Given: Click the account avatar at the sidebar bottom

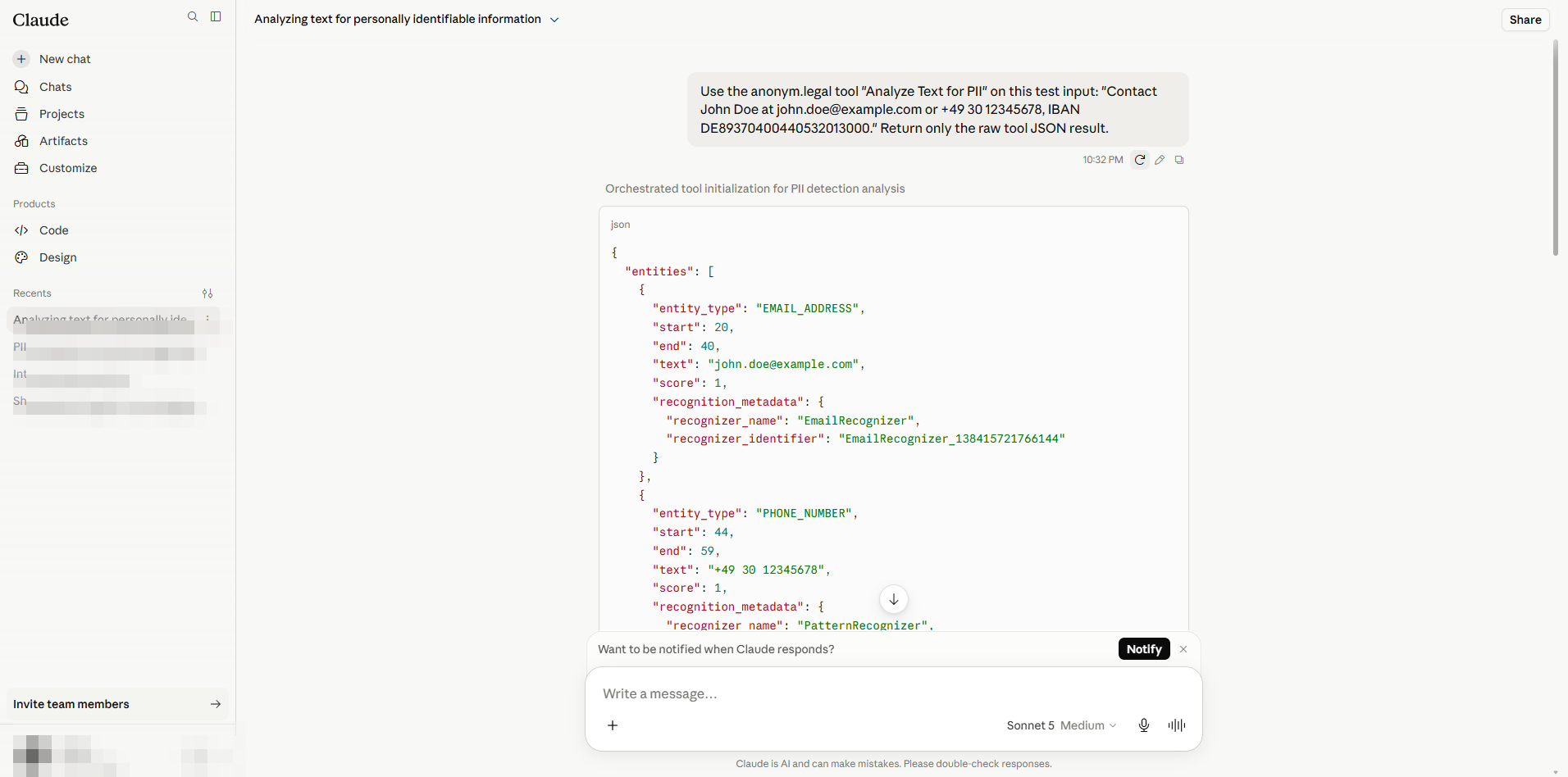Looking at the screenshot, I should (x=33, y=755).
